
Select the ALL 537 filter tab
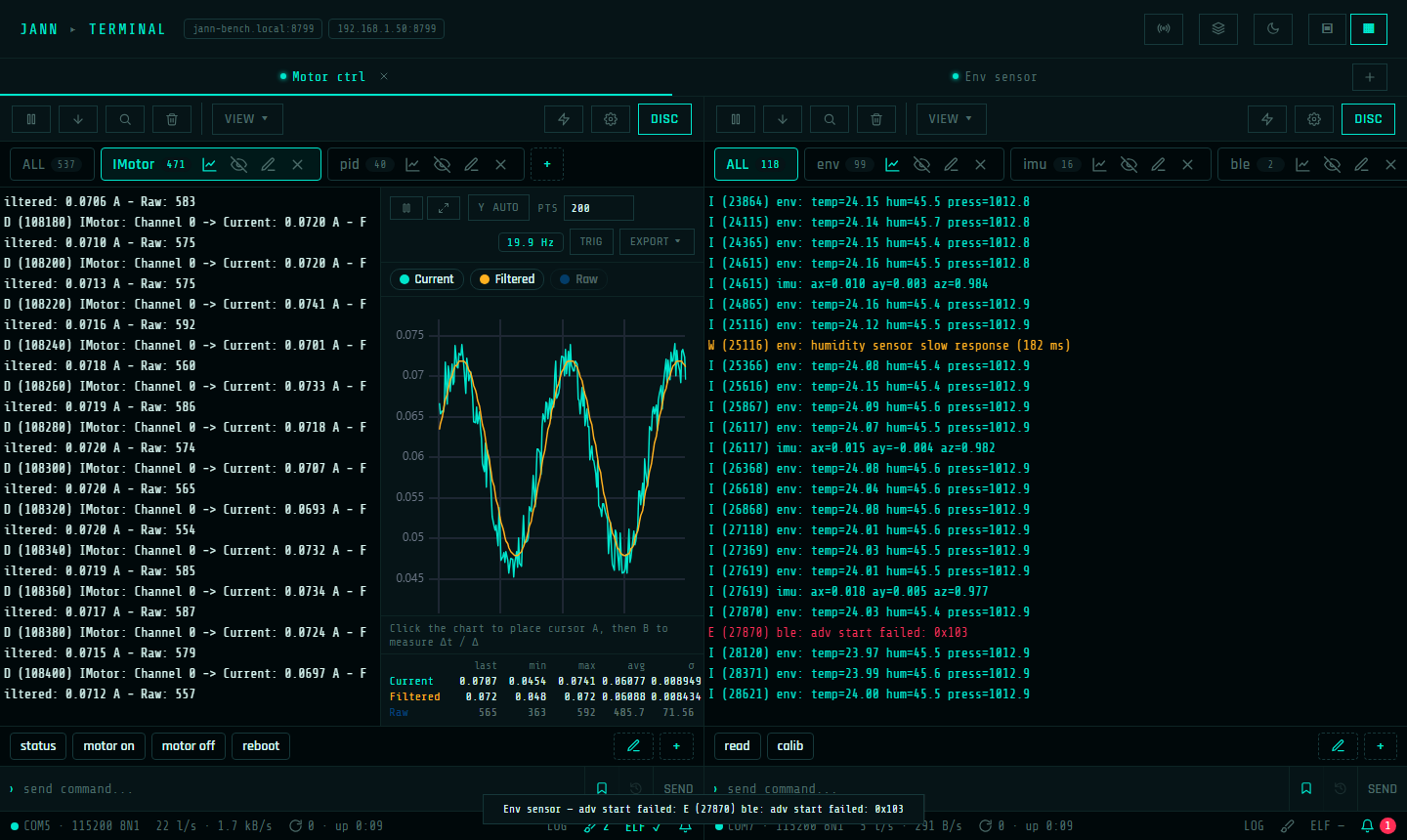53,164
